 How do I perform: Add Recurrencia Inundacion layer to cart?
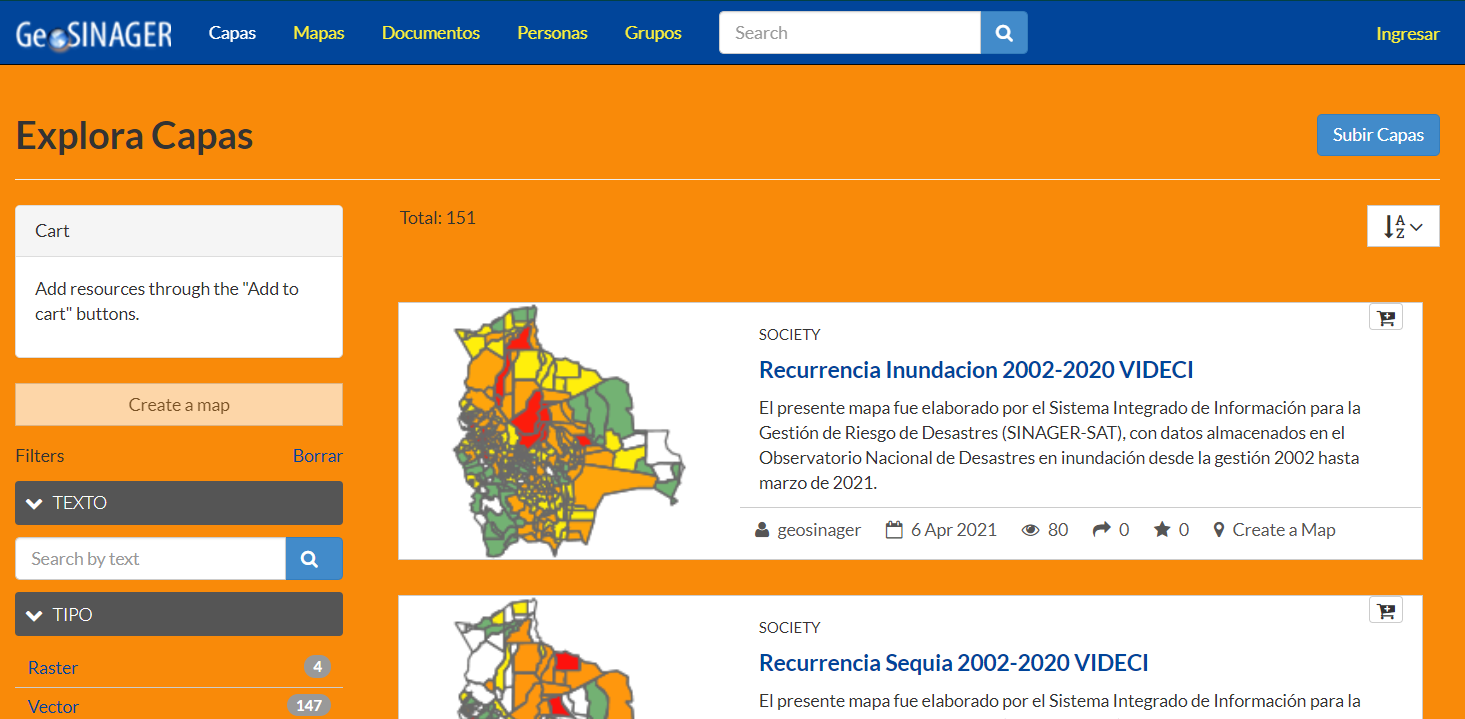(x=1386, y=317)
